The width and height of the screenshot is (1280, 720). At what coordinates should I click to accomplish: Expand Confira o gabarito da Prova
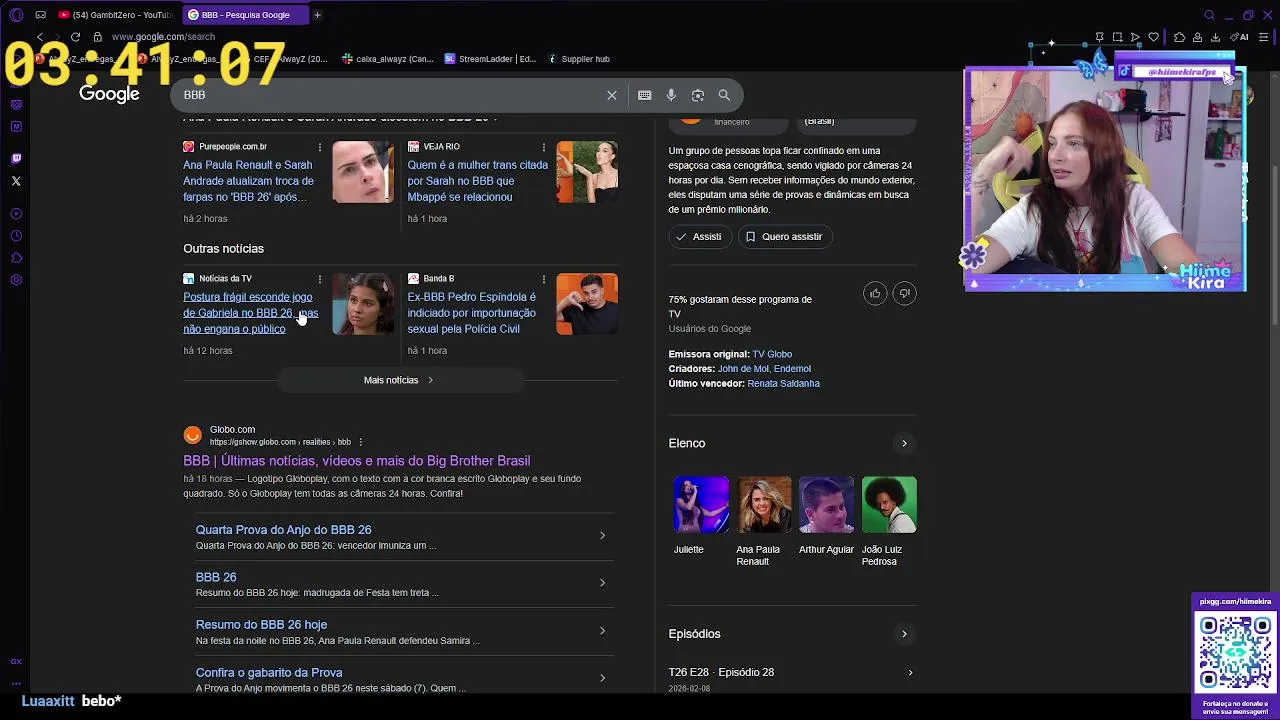coord(602,678)
